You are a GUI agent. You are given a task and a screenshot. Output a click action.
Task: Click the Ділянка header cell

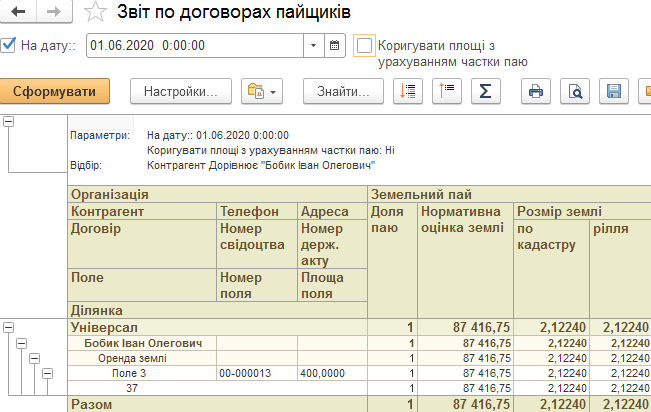pos(218,310)
